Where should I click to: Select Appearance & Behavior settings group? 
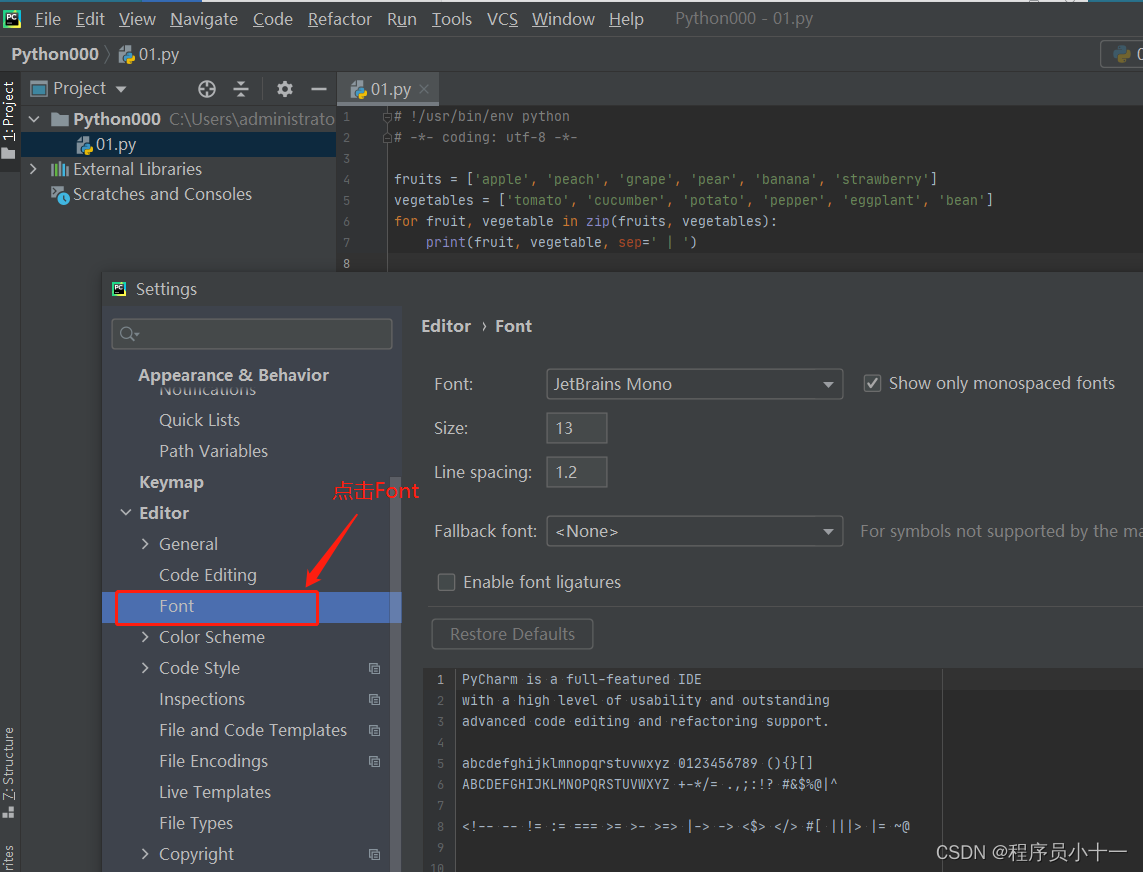[233, 375]
